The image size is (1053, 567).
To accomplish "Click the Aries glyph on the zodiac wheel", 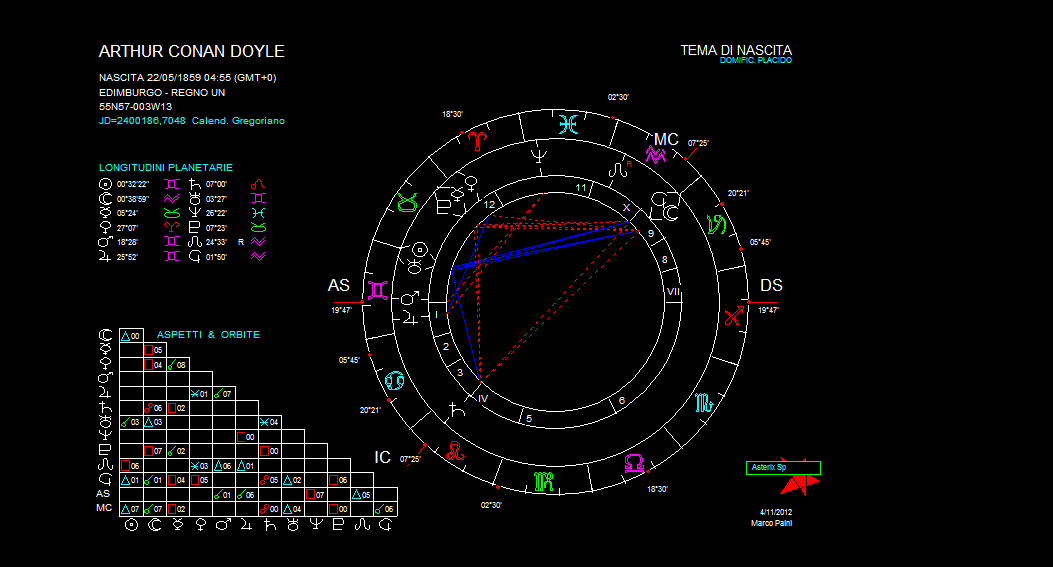I will (477, 141).
